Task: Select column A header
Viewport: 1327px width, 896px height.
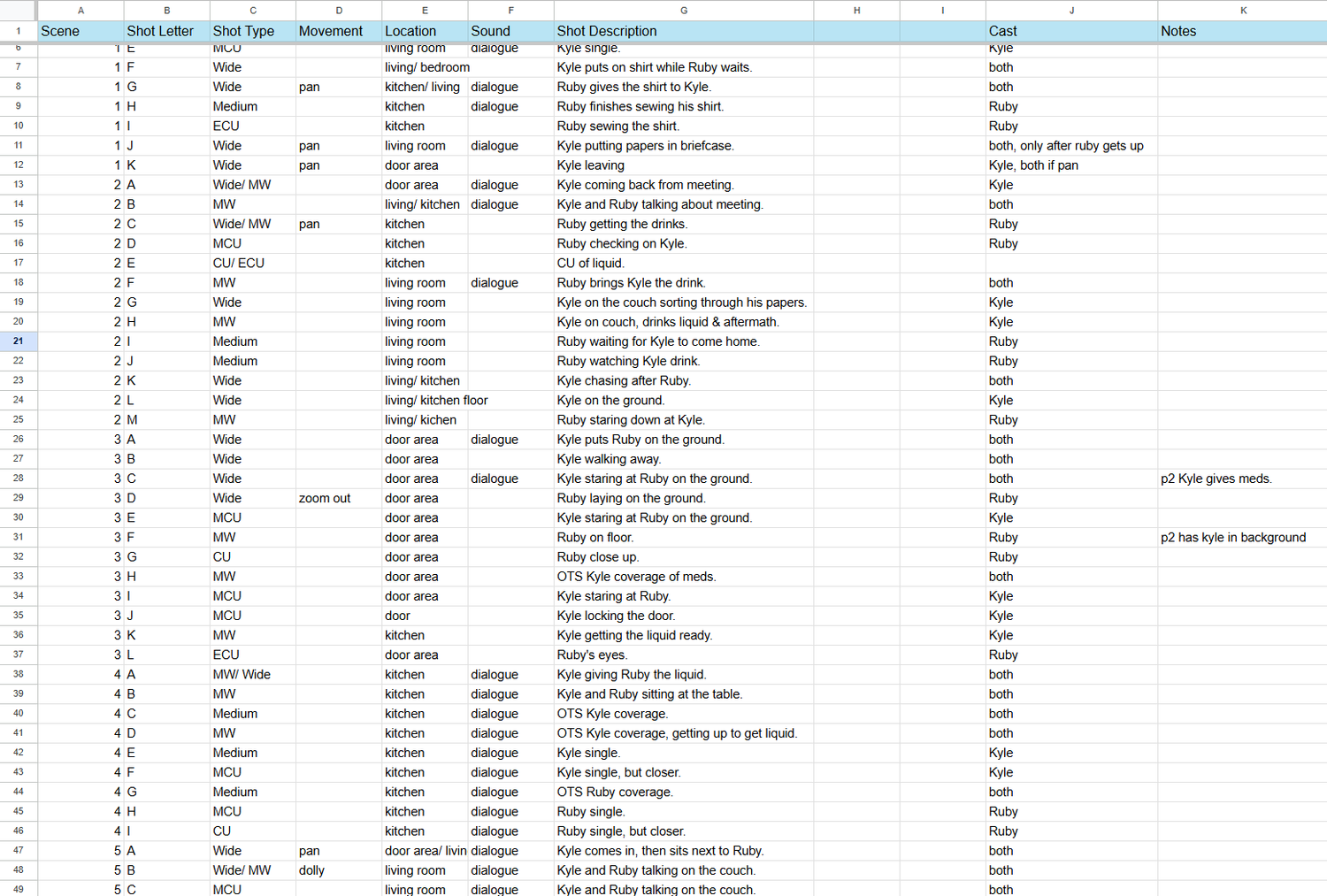Action: point(81,10)
